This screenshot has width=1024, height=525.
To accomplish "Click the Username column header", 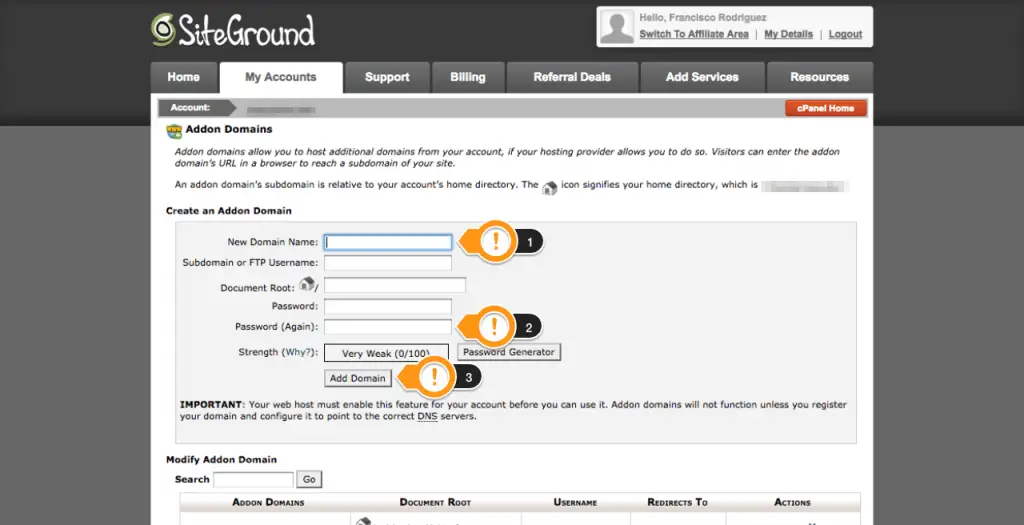I will point(575,502).
